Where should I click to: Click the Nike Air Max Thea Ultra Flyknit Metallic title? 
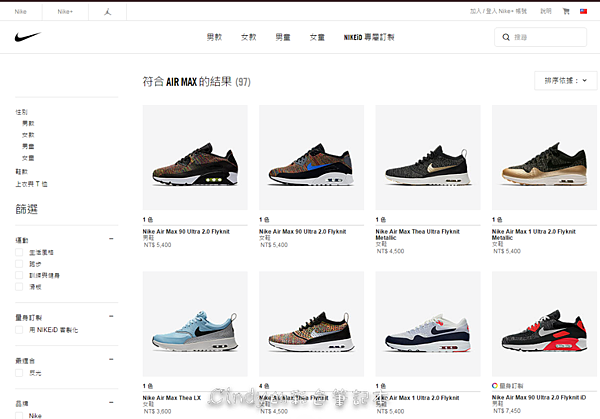(417, 234)
